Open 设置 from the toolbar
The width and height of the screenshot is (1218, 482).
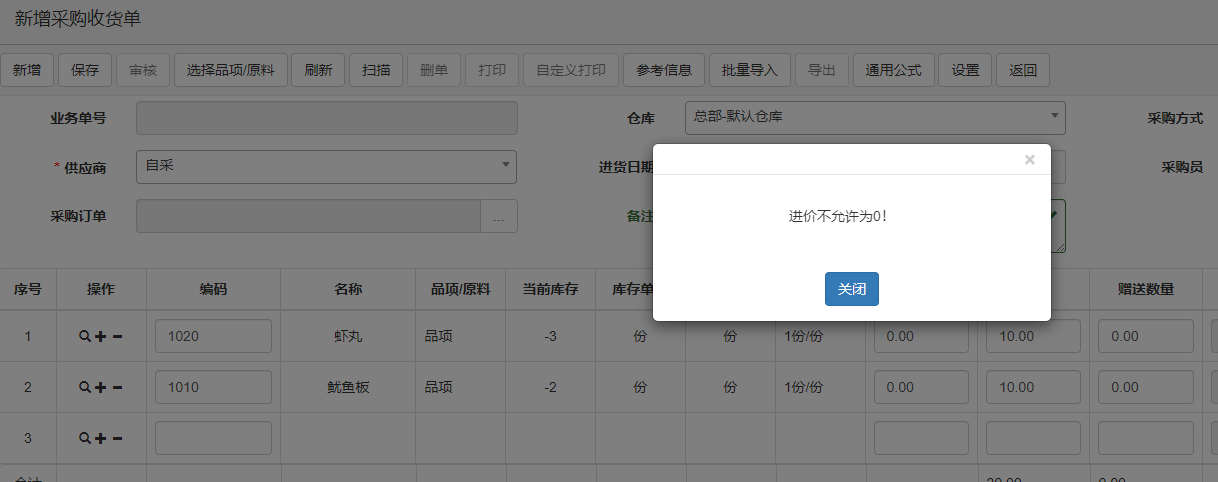(965, 70)
